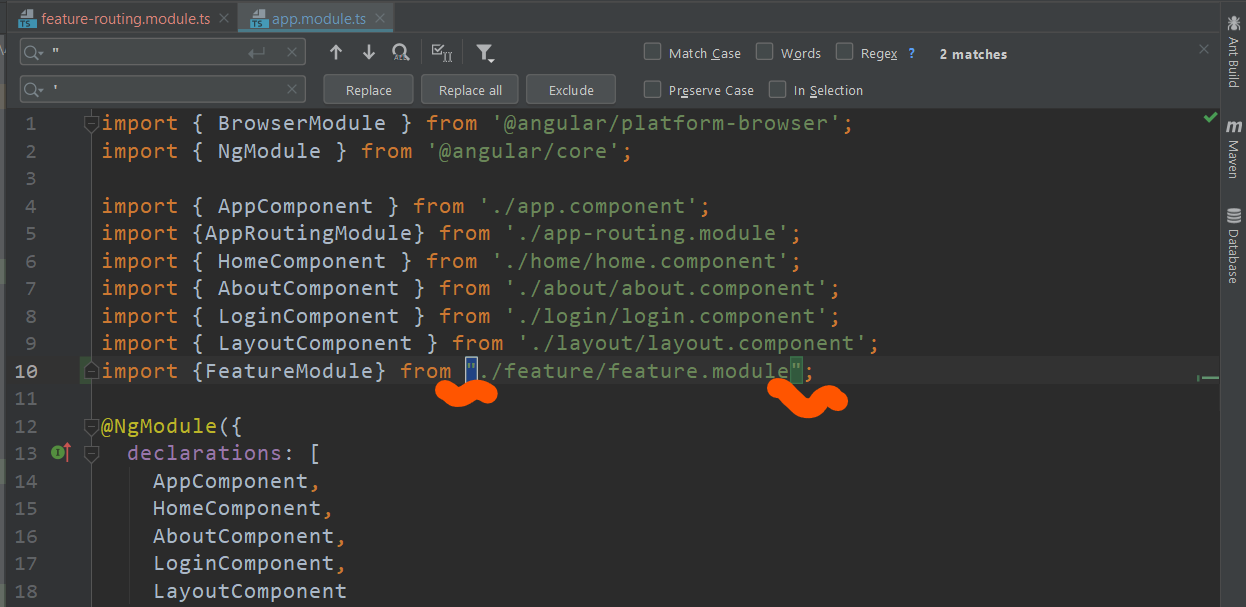The height and width of the screenshot is (607, 1246).
Task: Click 'AppRoutingModule' on line 5
Action: click(308, 233)
